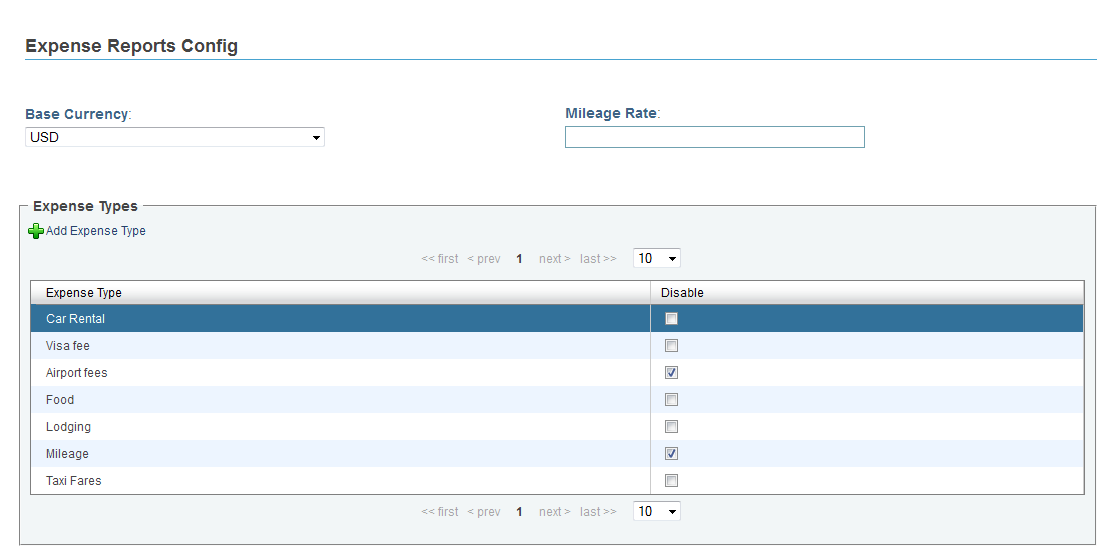Sort by the Disable column header

pyautogui.click(x=867, y=293)
